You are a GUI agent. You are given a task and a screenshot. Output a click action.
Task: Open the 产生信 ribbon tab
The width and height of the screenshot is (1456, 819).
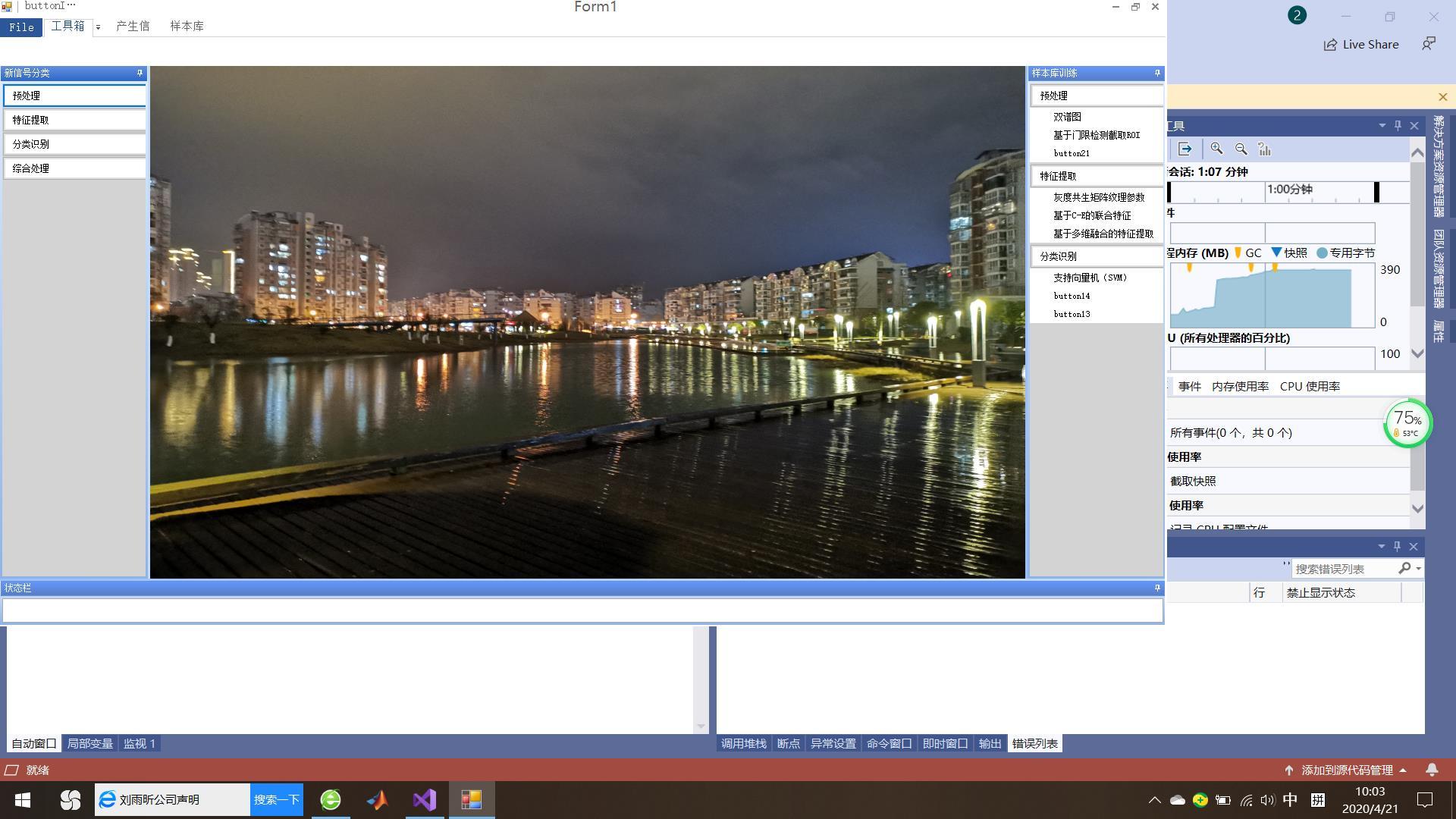coord(133,27)
